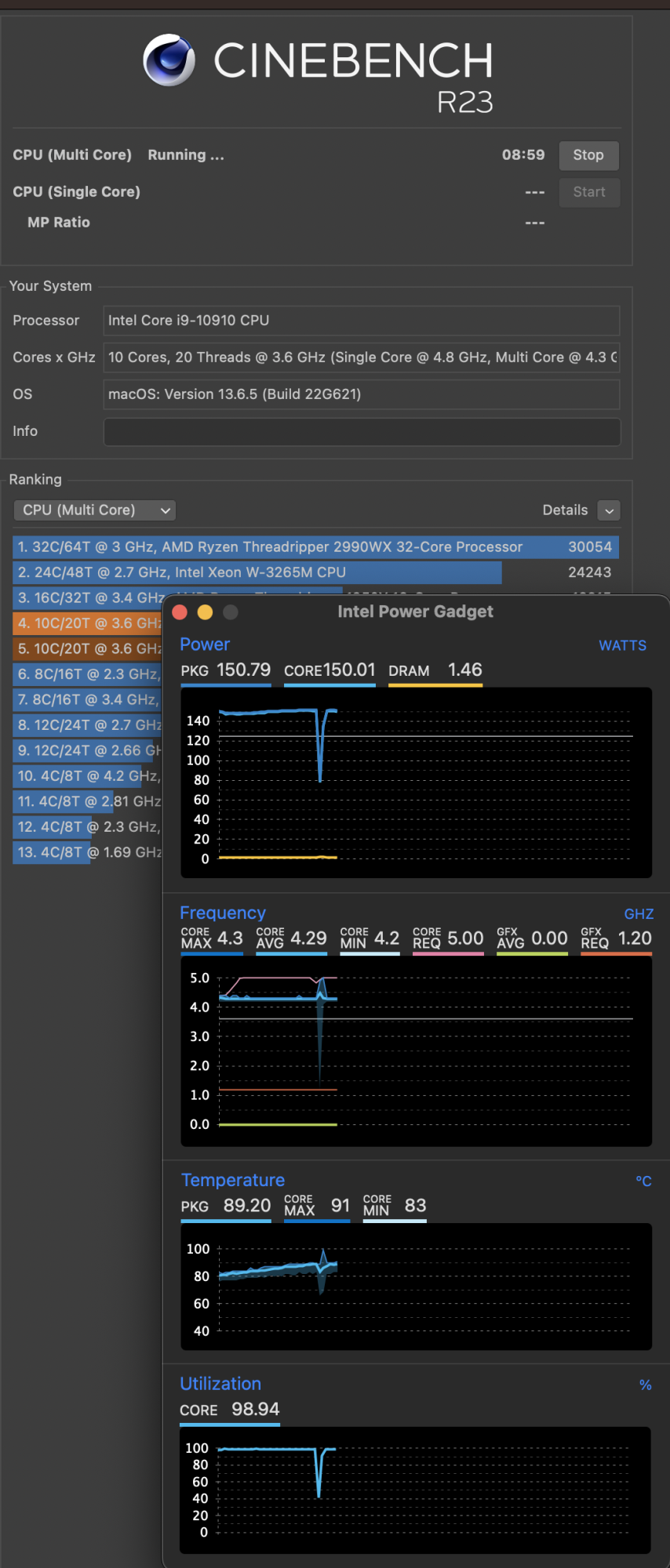Click the Cores x GHz field
The image size is (670, 1568).
point(362,358)
